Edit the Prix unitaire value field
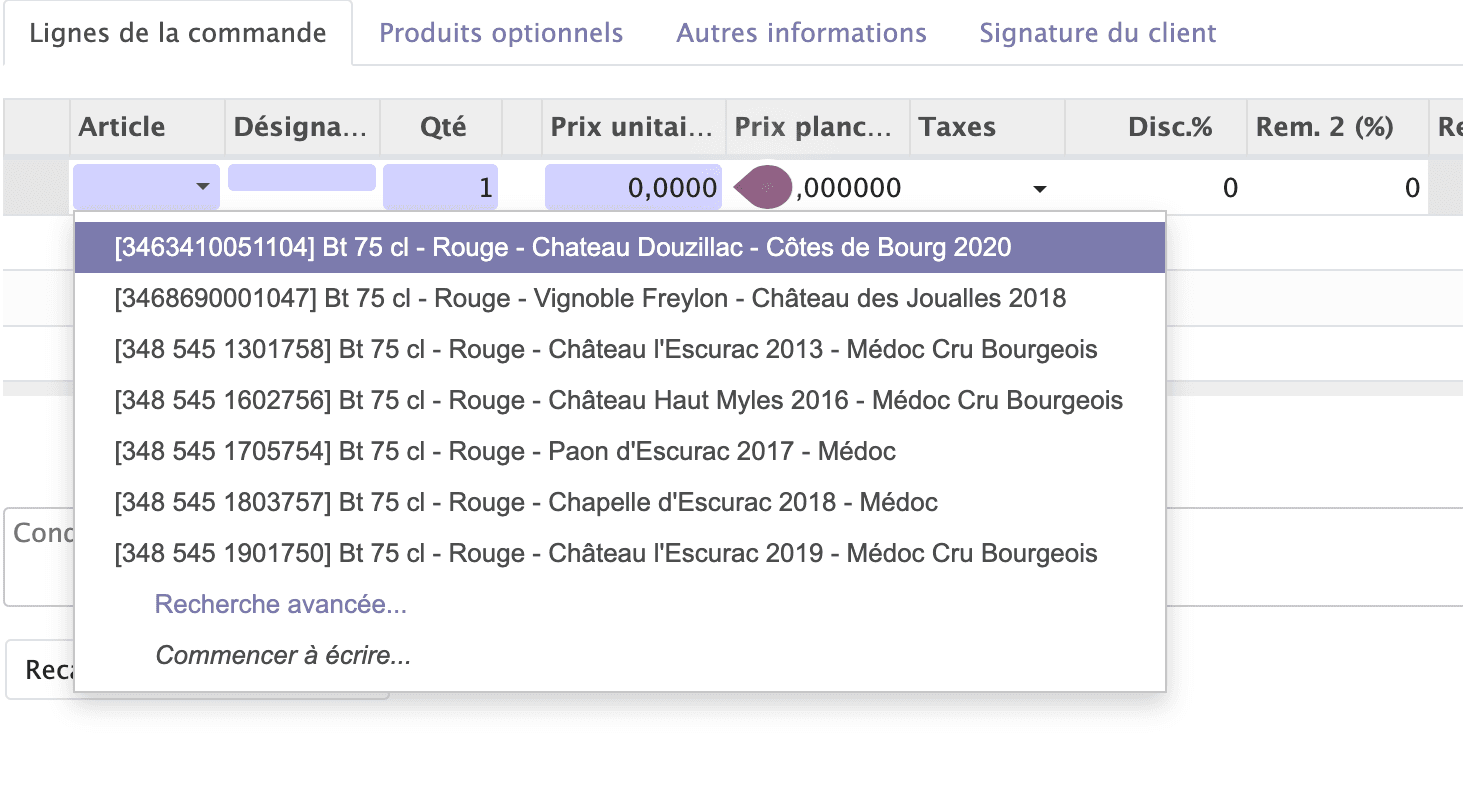The image size is (1463, 810). click(x=633, y=187)
